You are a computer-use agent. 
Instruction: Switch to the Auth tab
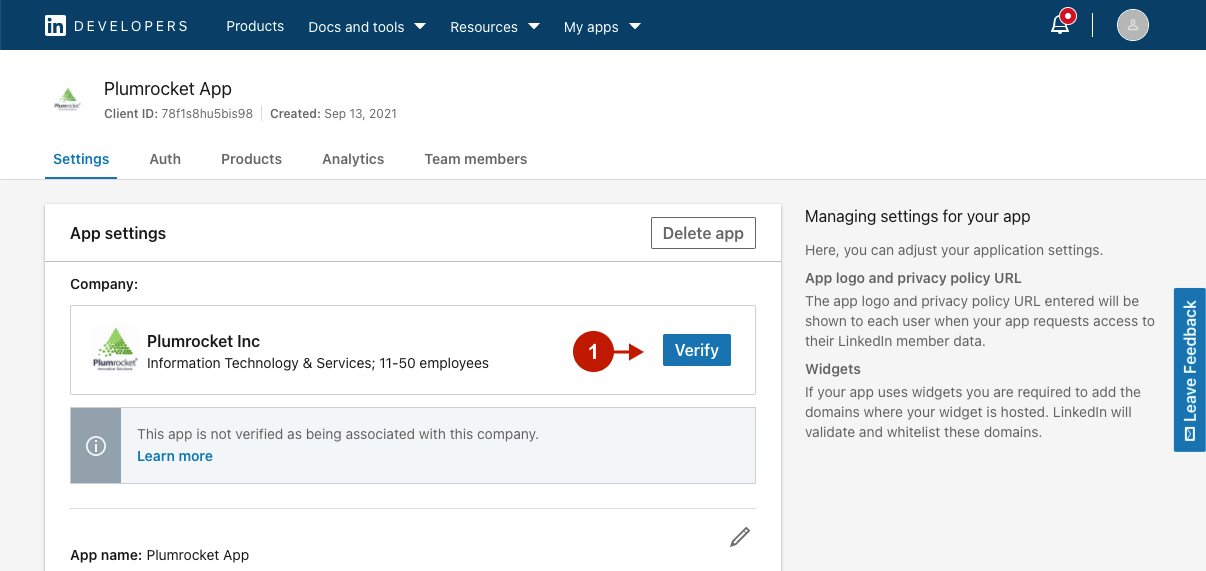pos(165,159)
